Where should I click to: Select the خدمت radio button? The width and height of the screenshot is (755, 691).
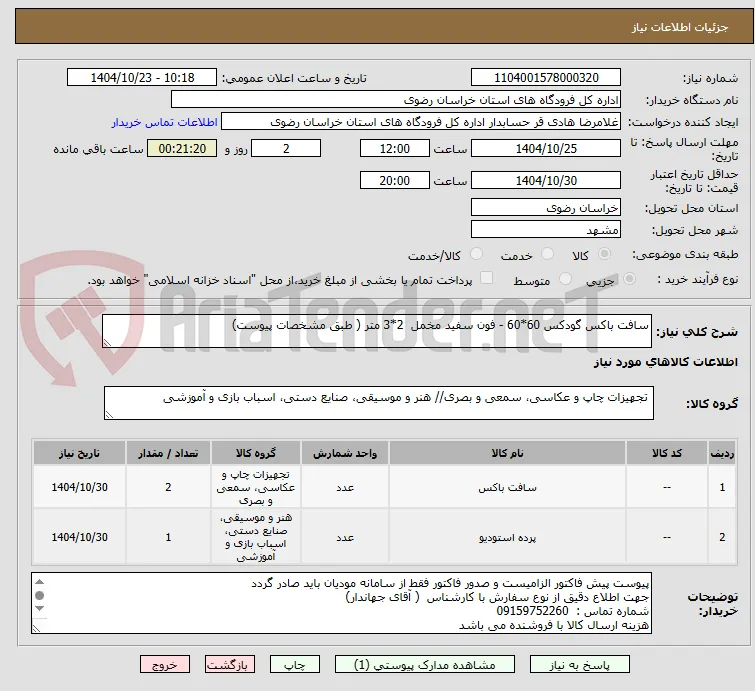tap(547, 254)
